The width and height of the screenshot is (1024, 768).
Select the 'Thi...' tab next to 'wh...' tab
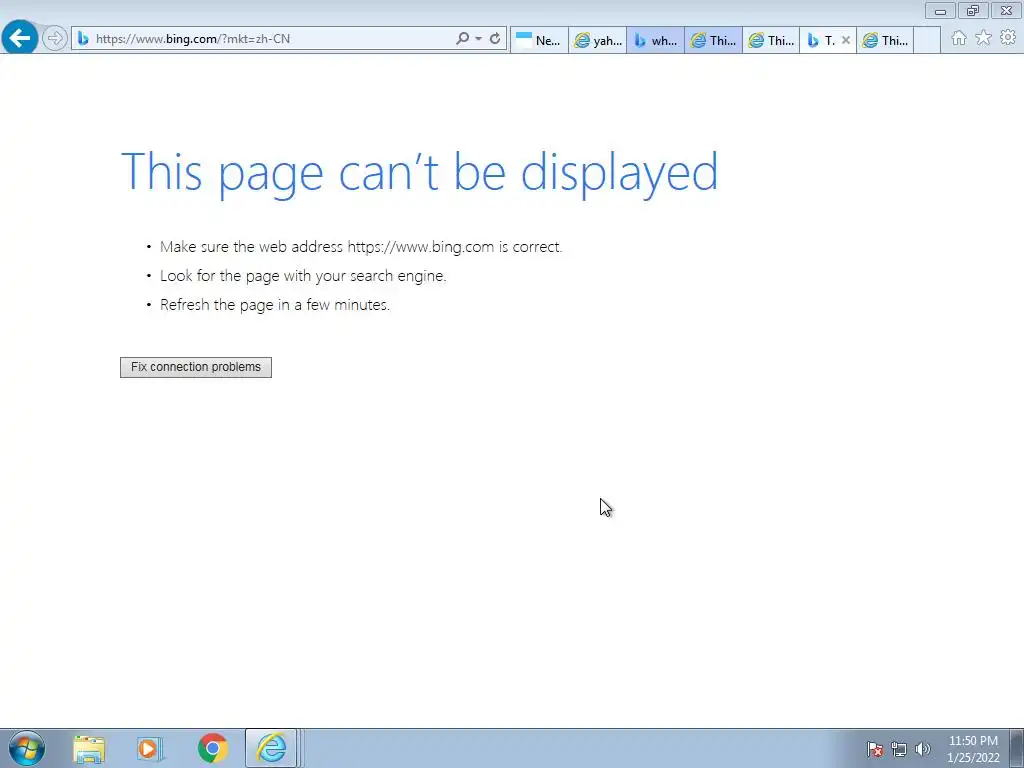(x=713, y=40)
